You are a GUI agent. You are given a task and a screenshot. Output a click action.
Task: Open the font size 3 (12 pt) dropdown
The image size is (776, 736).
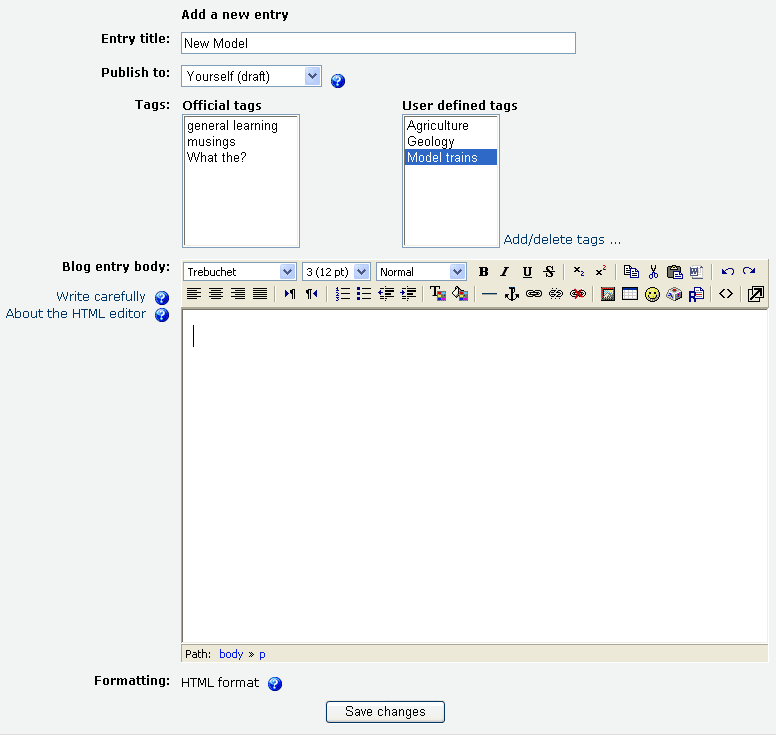336,272
